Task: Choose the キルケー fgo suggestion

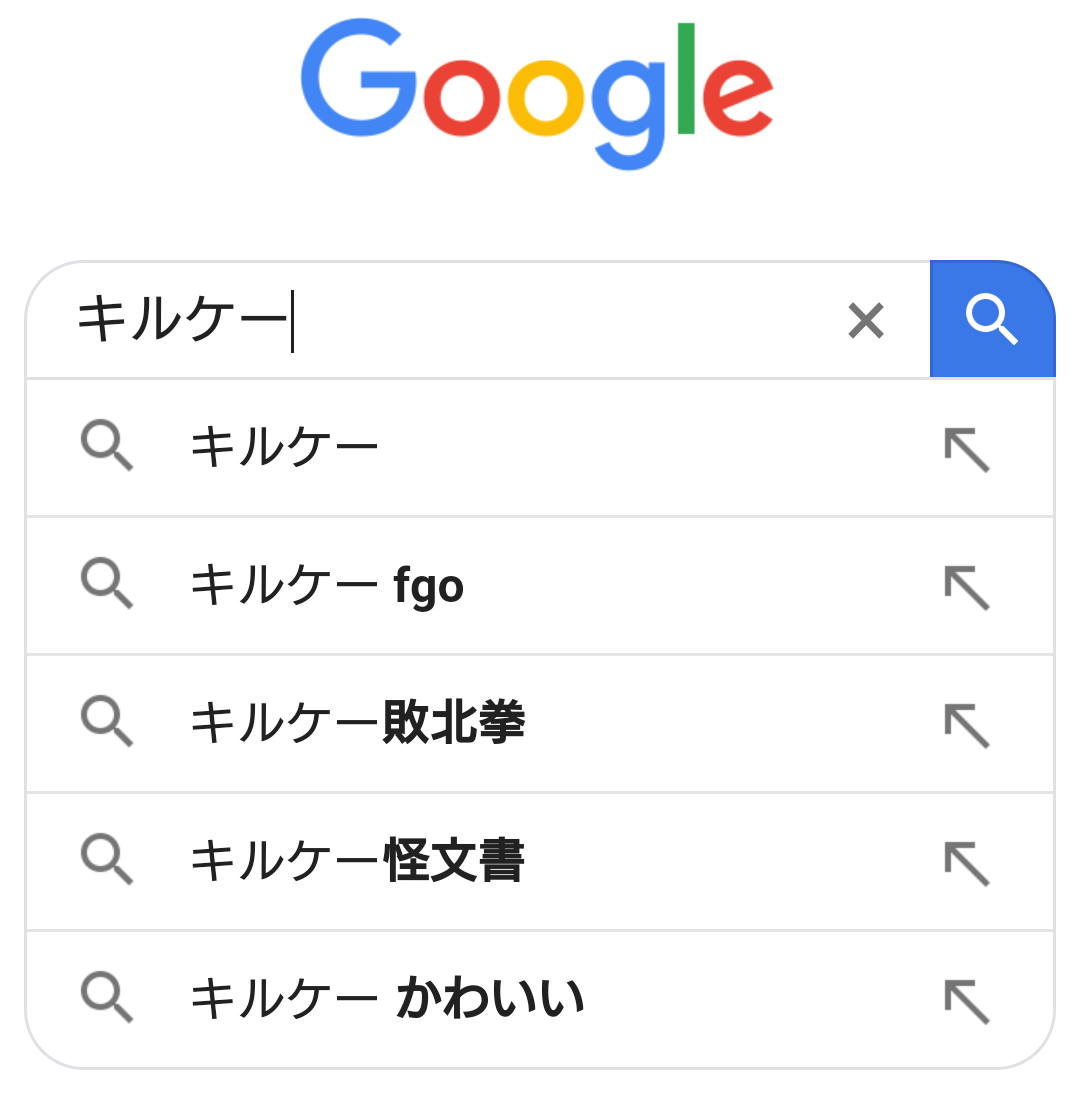Action: click(x=327, y=585)
